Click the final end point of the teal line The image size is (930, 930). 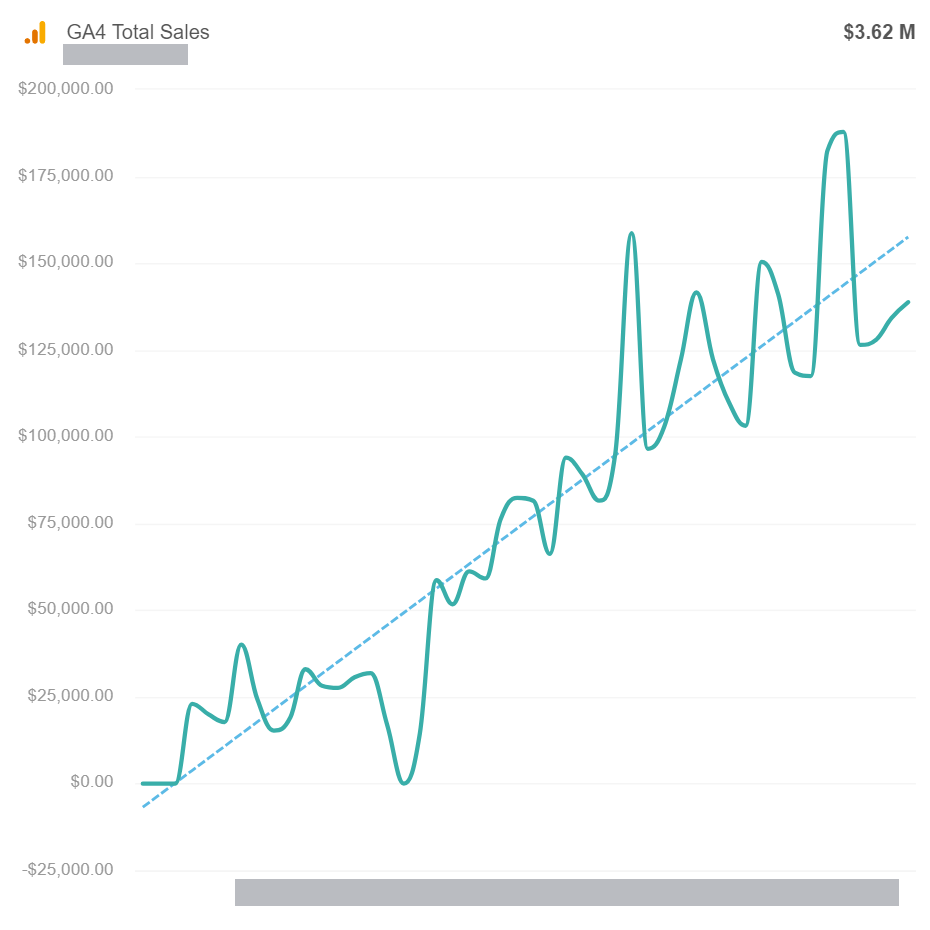click(x=907, y=302)
